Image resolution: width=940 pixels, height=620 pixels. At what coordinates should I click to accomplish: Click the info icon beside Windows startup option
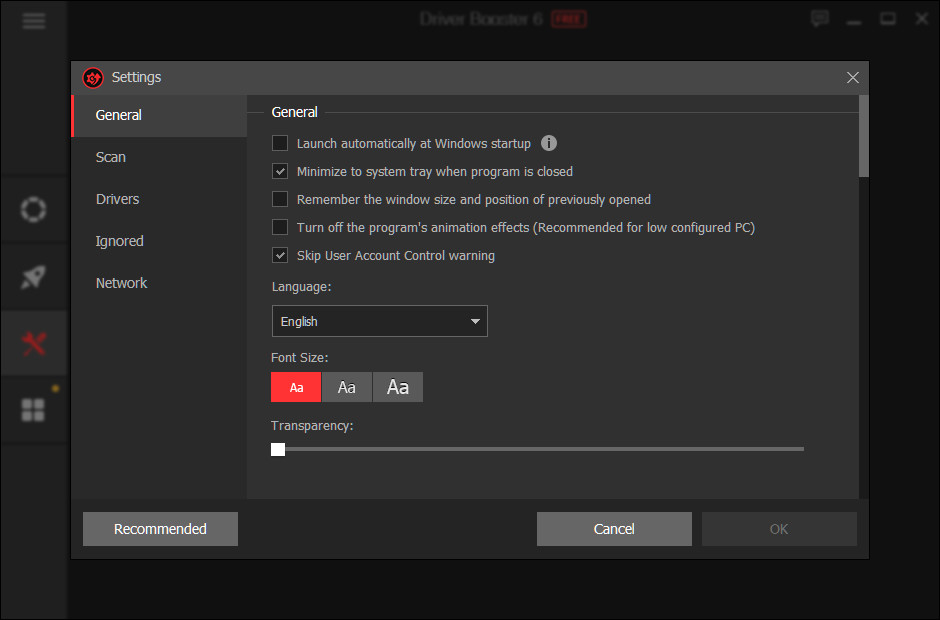pos(549,143)
